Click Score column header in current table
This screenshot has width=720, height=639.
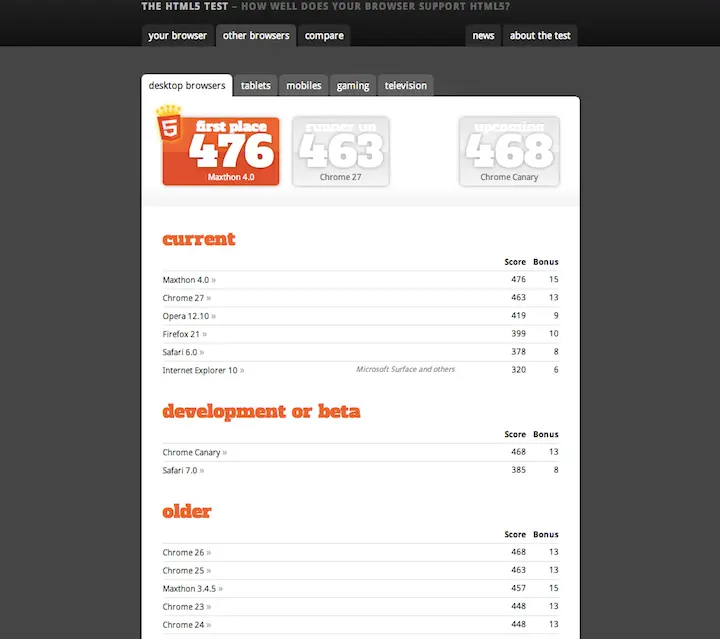click(x=515, y=262)
